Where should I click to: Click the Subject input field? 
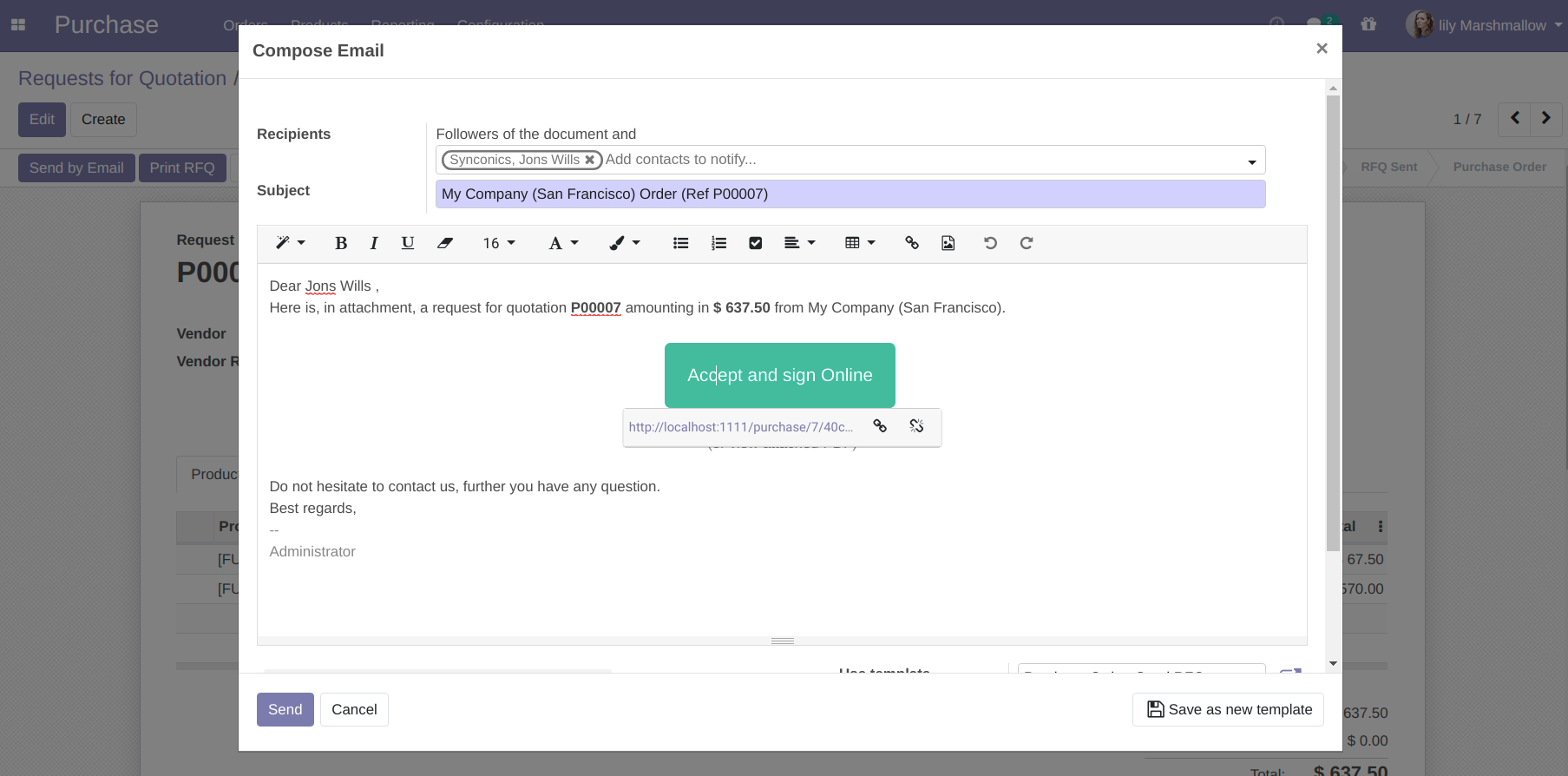[850, 194]
